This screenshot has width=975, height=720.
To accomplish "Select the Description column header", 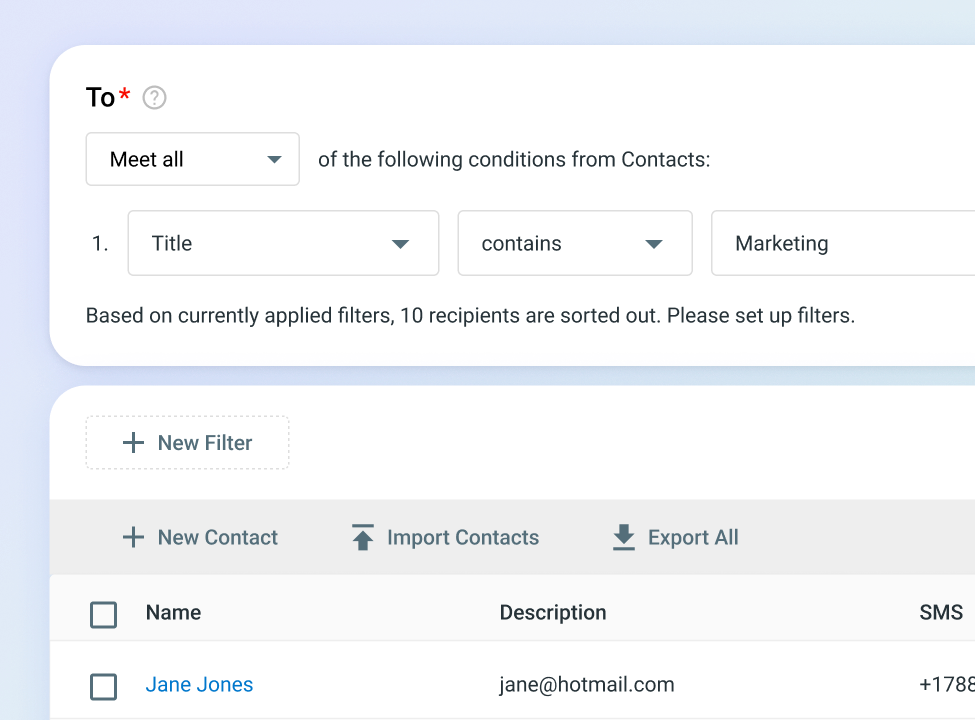I will pos(553,613).
